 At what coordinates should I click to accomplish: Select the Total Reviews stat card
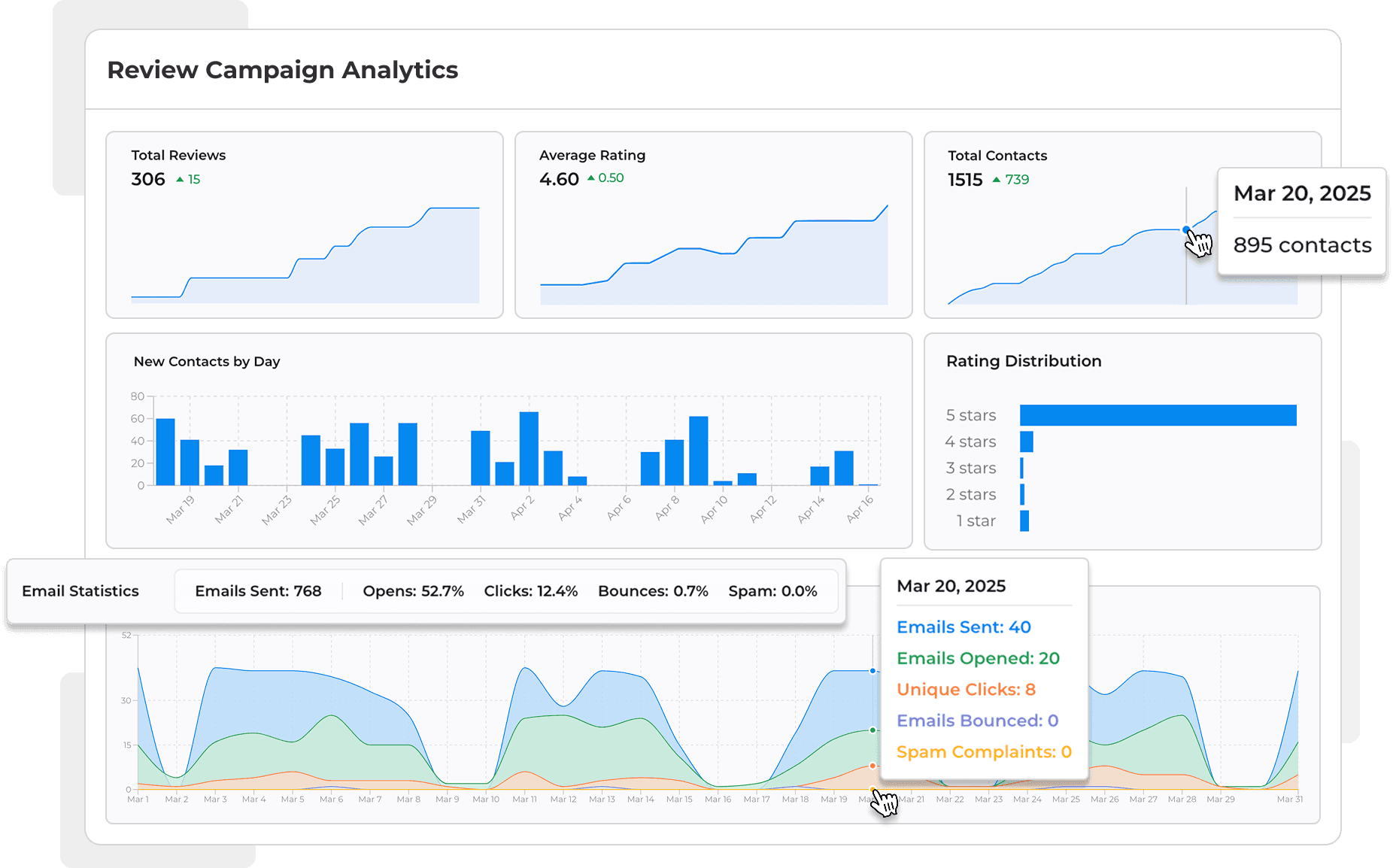pos(304,224)
